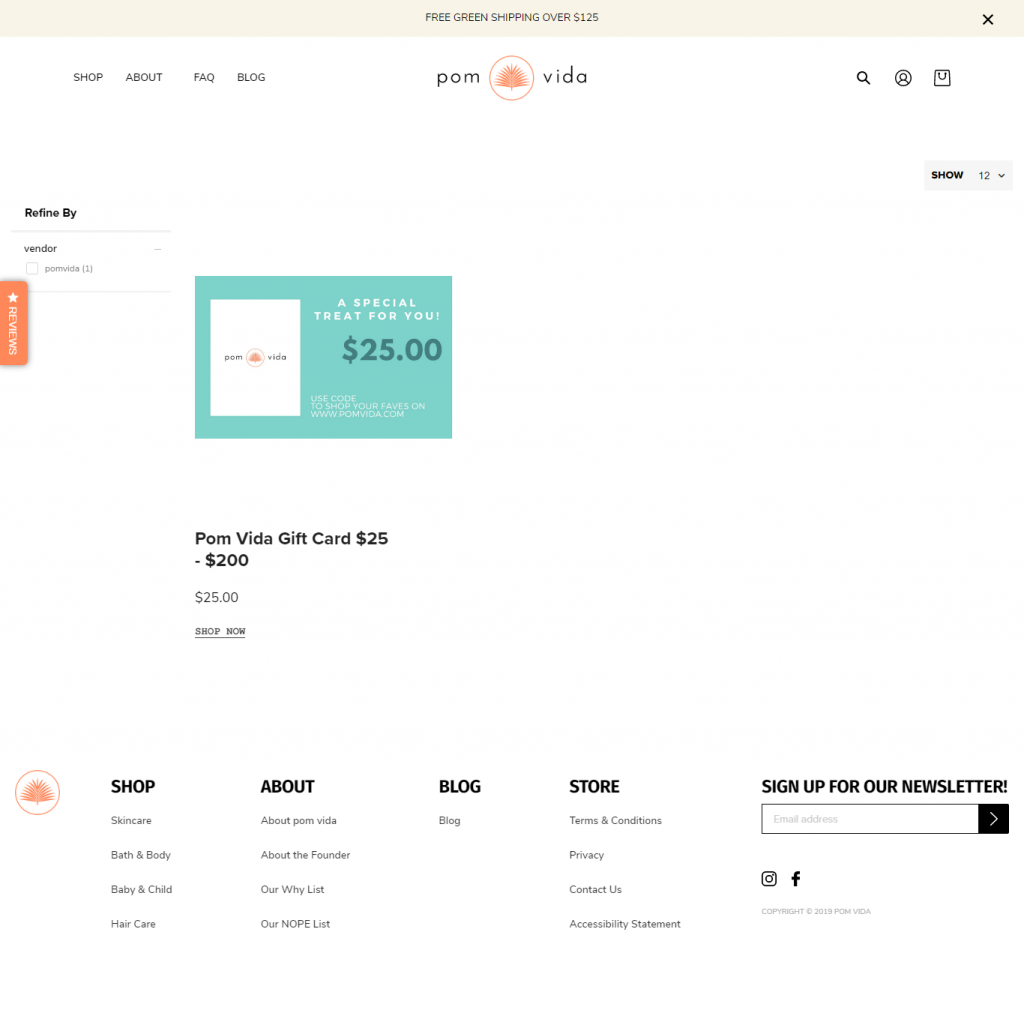Open the Facebook social icon
1024x1013 pixels.
click(795, 878)
